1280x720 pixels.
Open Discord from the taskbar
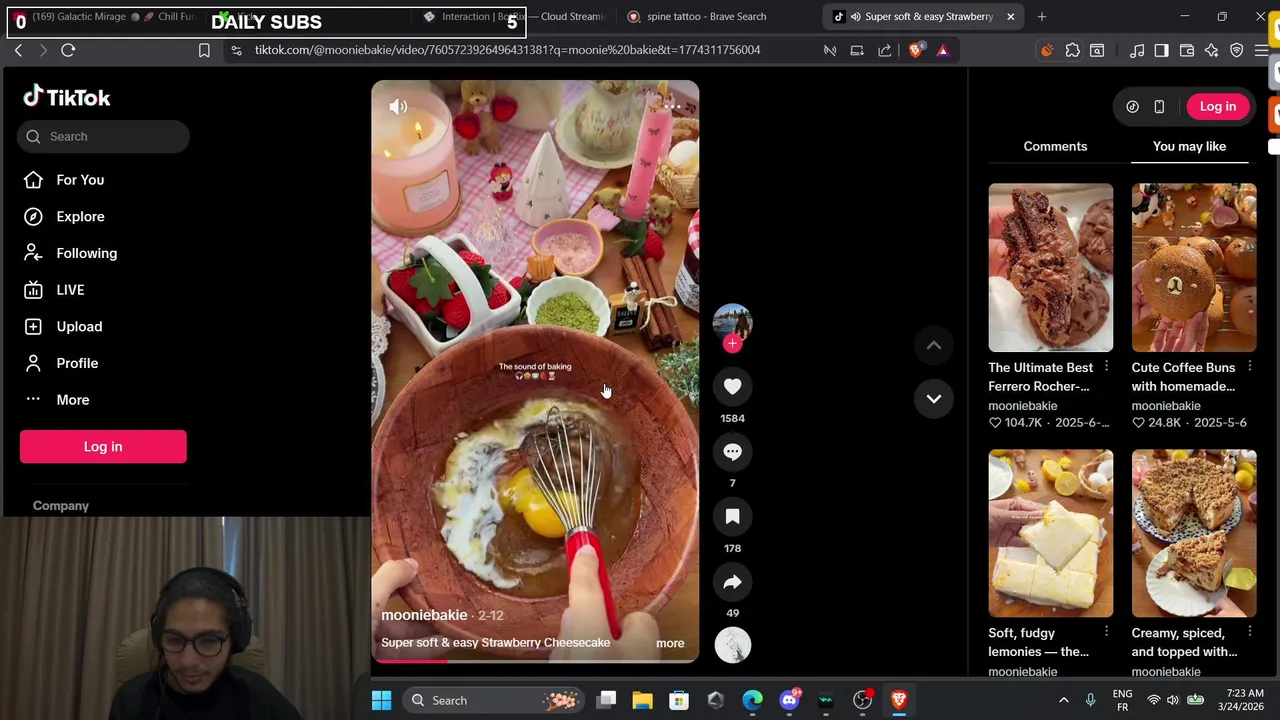click(x=789, y=700)
